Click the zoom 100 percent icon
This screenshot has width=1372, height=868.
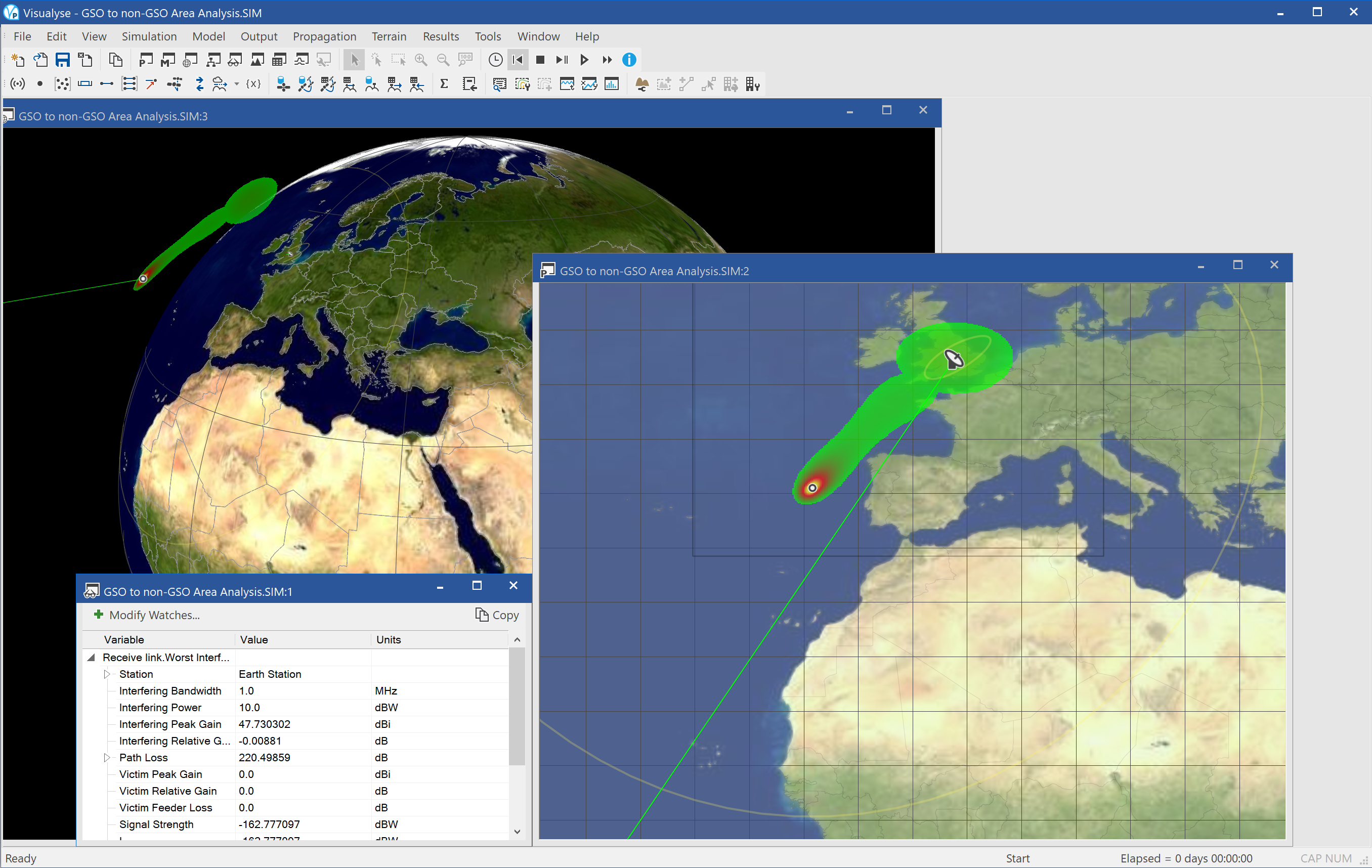(465, 60)
